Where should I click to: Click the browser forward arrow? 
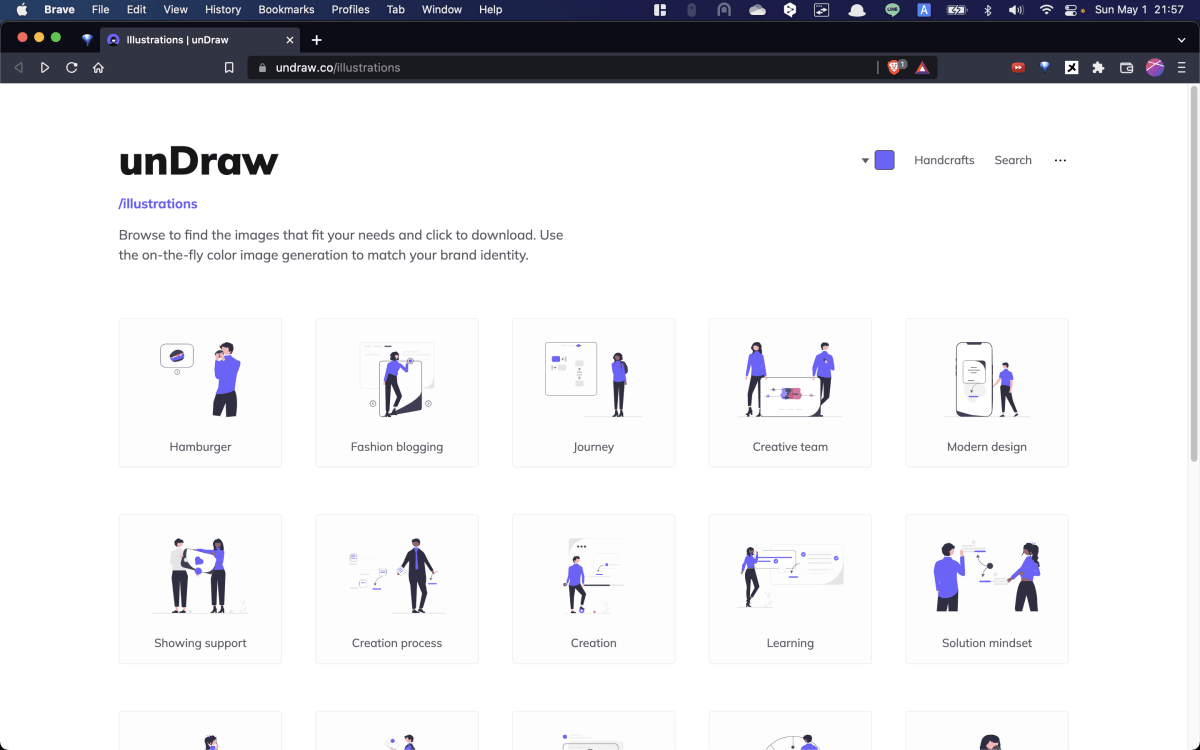click(45, 68)
